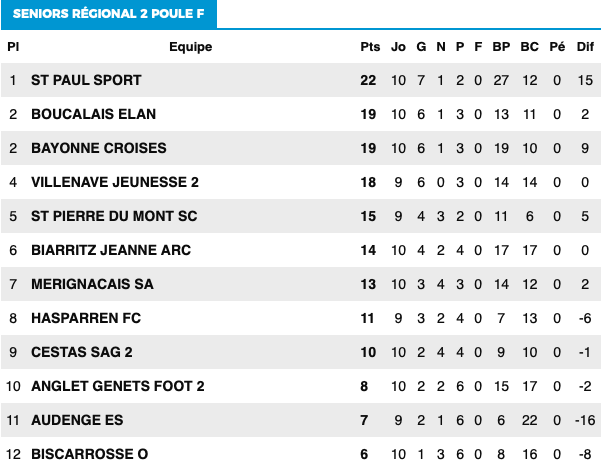
Task: Click the BP column header
Action: [501, 47]
